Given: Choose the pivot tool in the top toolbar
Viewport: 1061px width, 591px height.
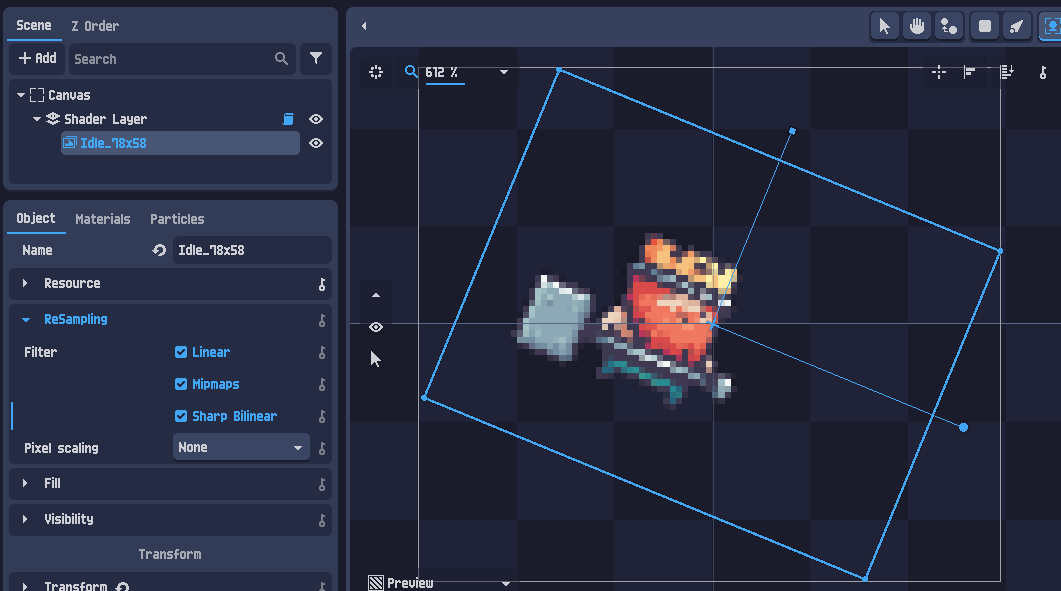Looking at the screenshot, I should point(950,25).
